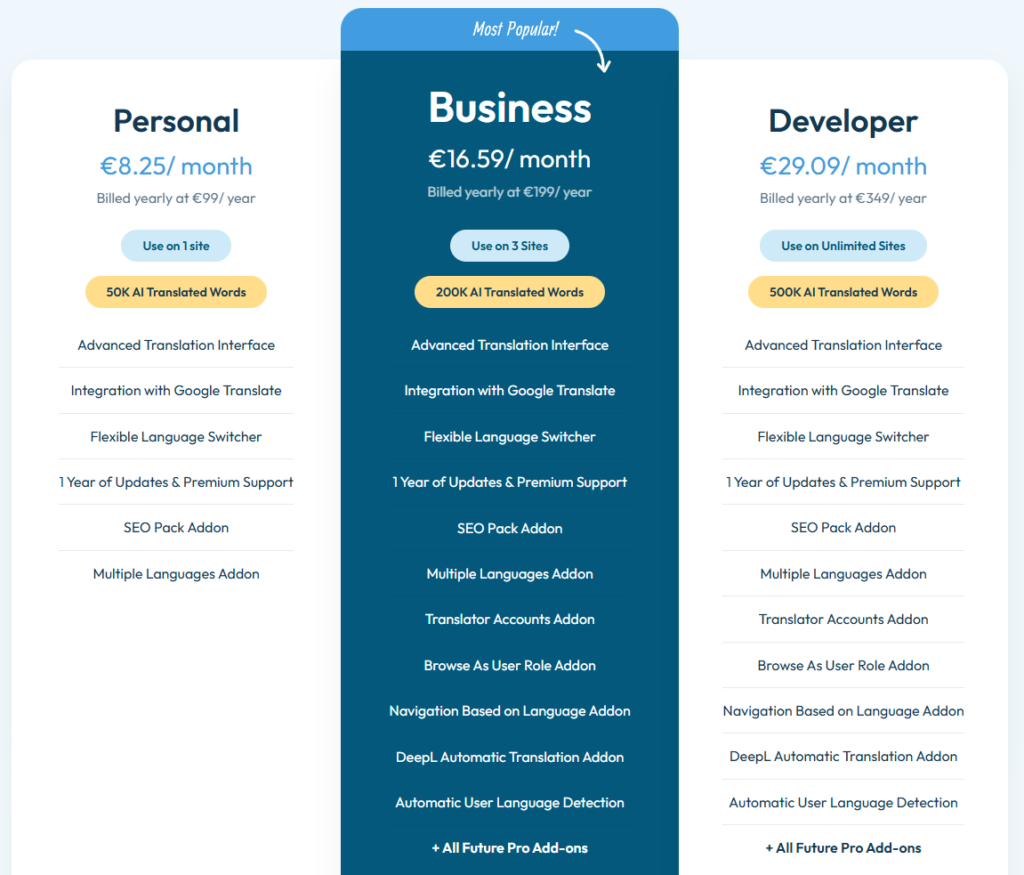Image resolution: width=1024 pixels, height=875 pixels.
Task: Click the '500K AI Translated Words' pill
Action: click(x=843, y=292)
